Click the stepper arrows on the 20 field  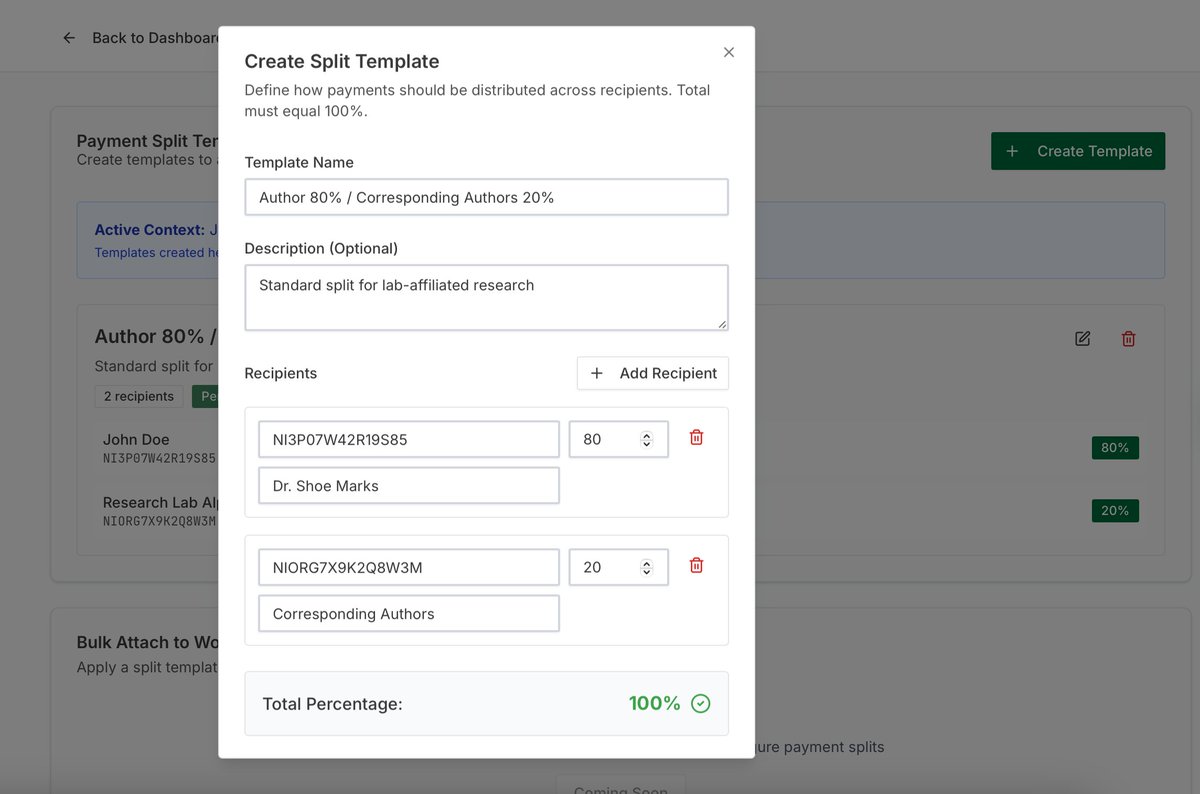click(647, 567)
